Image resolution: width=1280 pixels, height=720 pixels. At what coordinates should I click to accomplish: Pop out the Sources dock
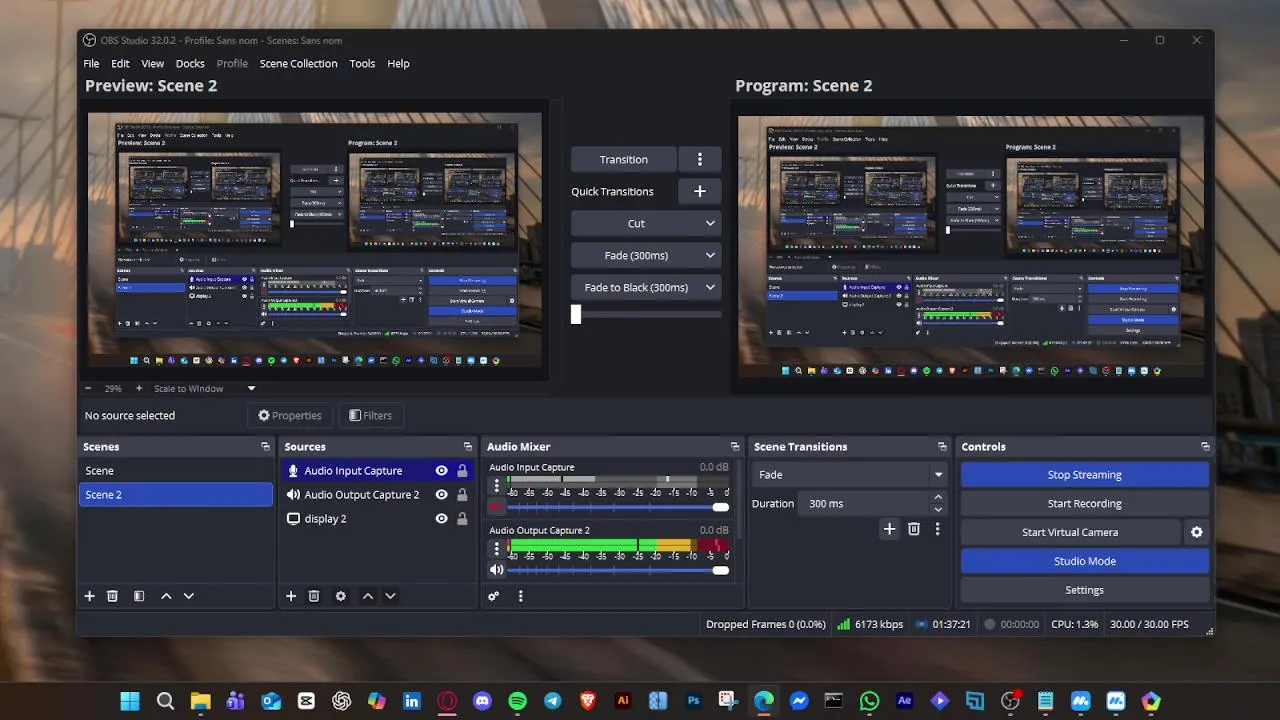[467, 447]
